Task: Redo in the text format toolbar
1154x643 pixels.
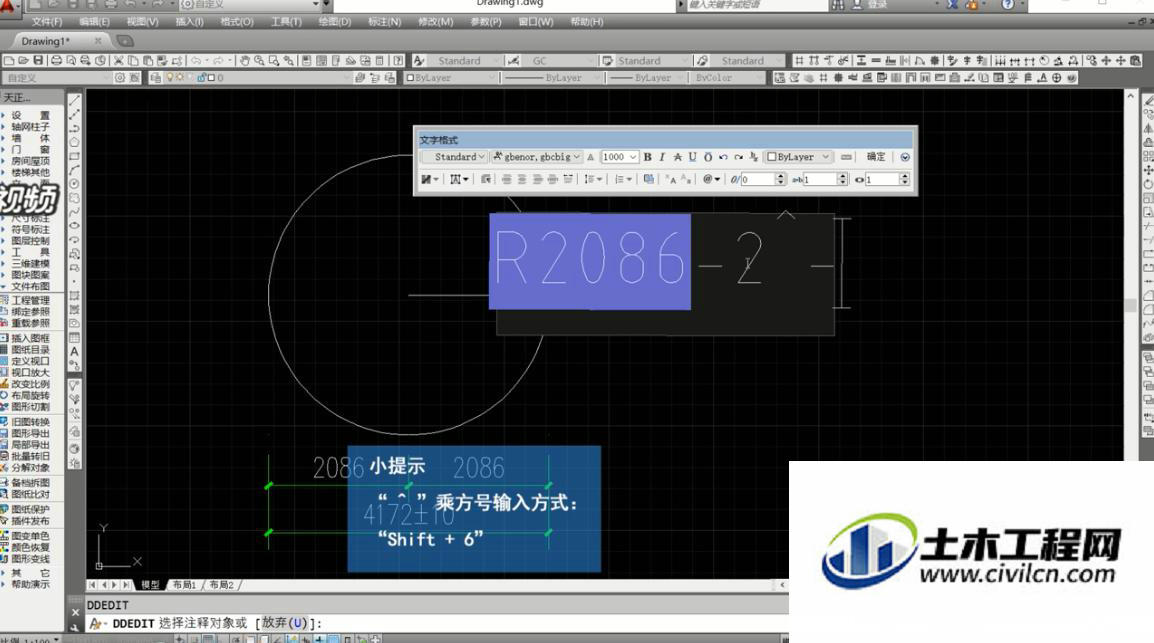Action: (738, 157)
